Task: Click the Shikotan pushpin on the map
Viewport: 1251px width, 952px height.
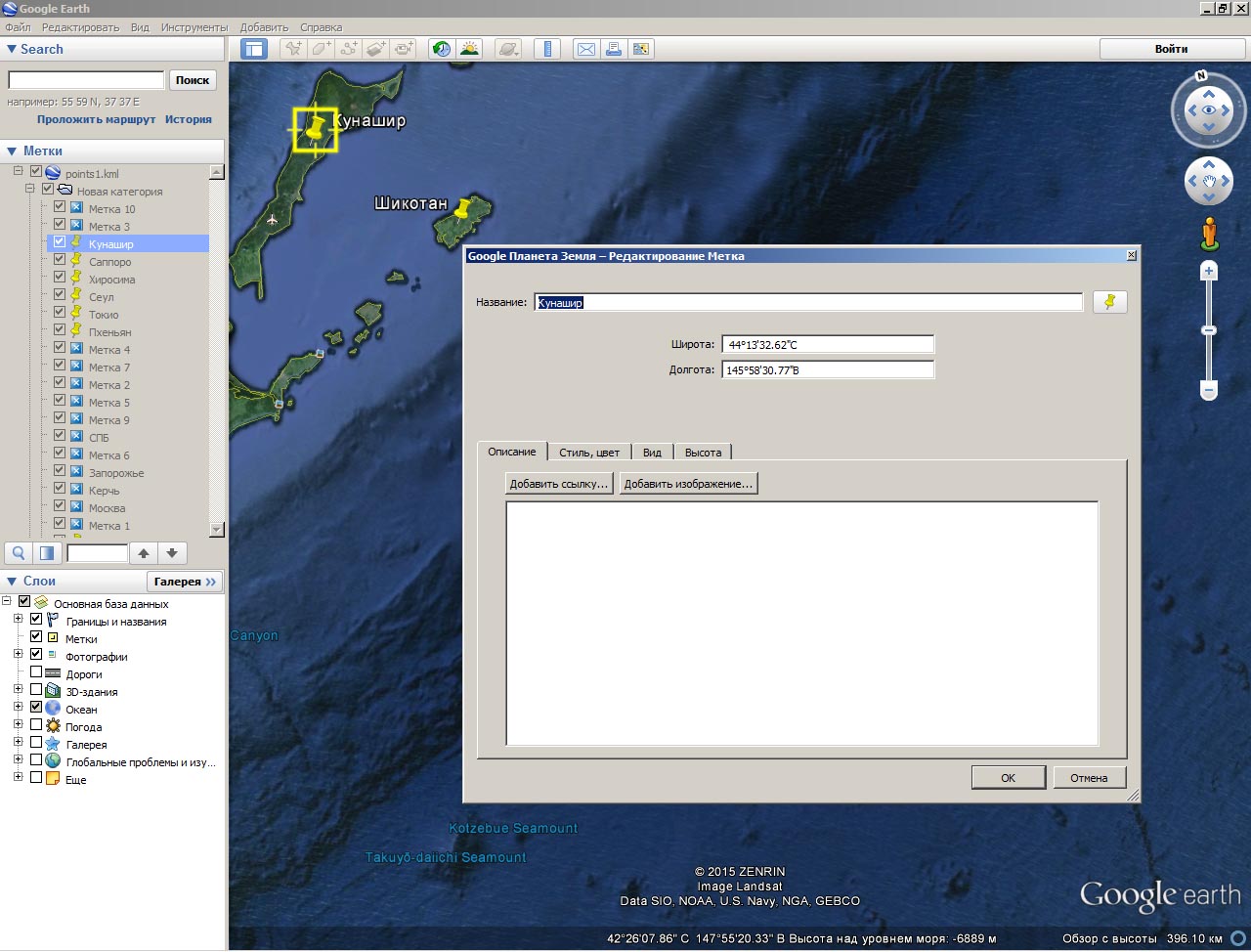Action: [x=463, y=210]
